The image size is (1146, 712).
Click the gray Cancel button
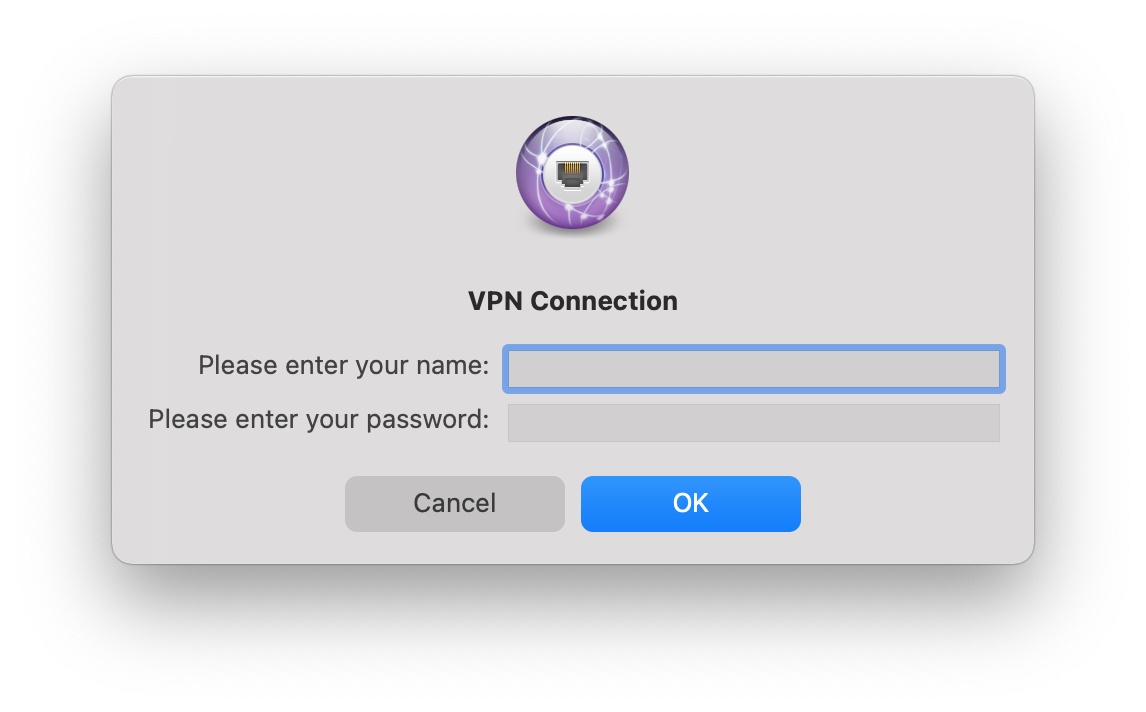(x=455, y=504)
